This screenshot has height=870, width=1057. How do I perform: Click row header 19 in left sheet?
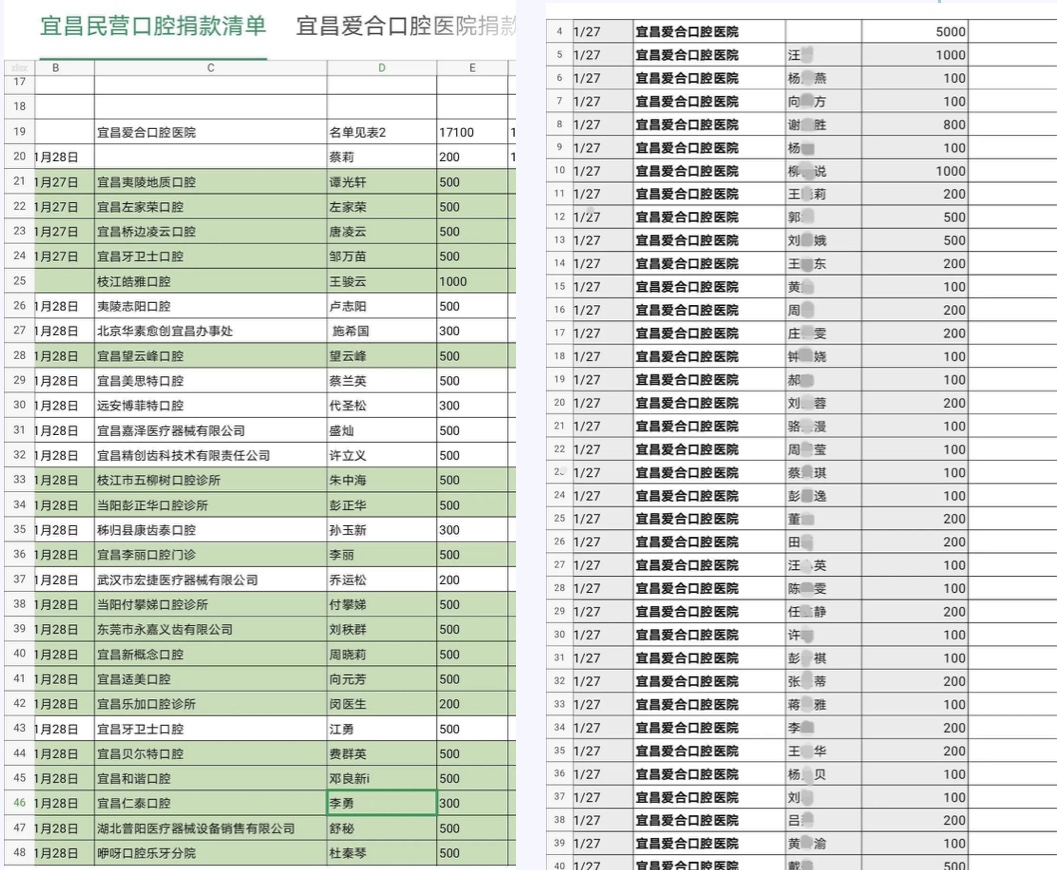[x=20, y=132]
